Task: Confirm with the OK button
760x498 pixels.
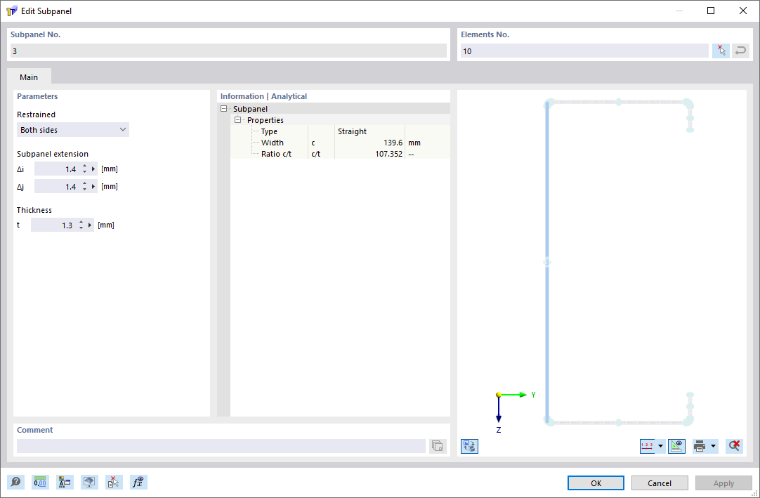Action: click(596, 483)
